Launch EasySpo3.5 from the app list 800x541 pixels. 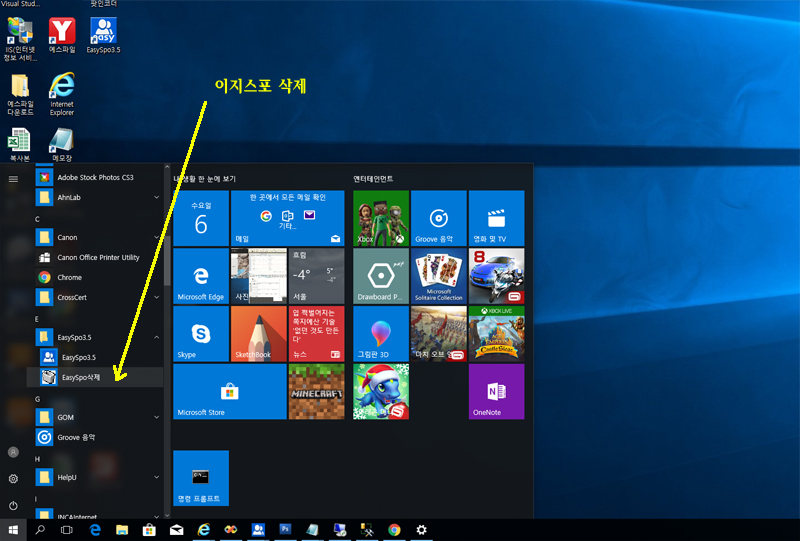95,357
